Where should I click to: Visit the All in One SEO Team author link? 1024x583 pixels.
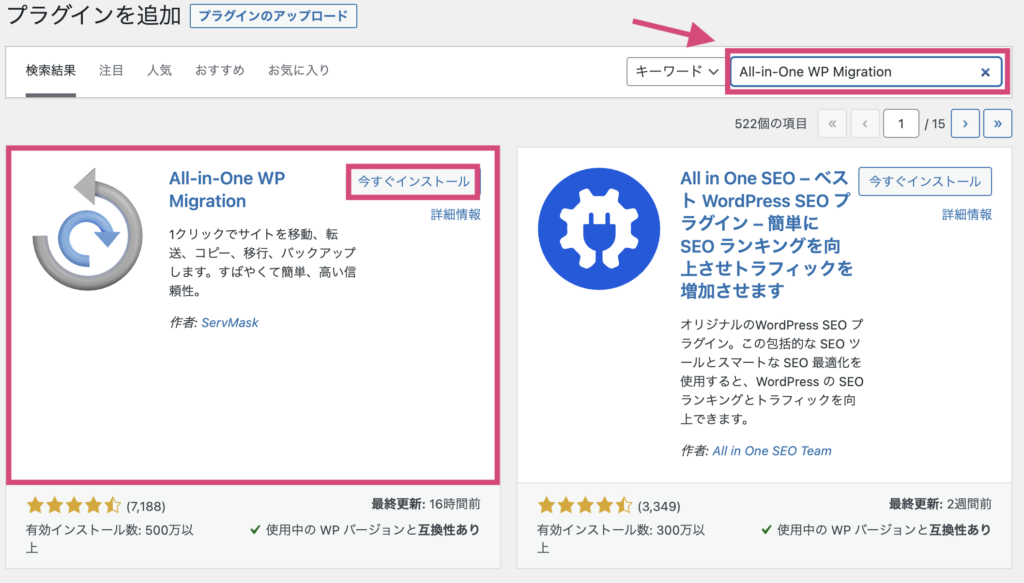(772, 450)
